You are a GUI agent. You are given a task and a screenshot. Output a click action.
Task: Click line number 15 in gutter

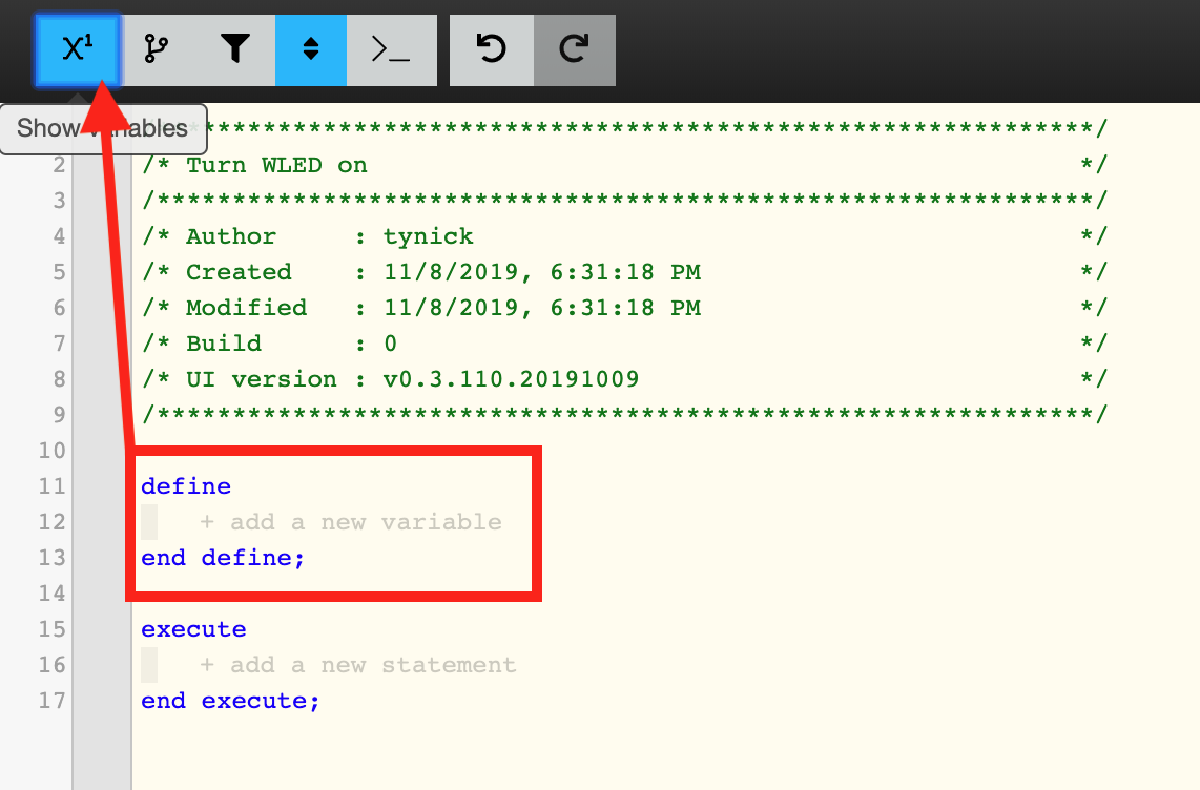51,629
